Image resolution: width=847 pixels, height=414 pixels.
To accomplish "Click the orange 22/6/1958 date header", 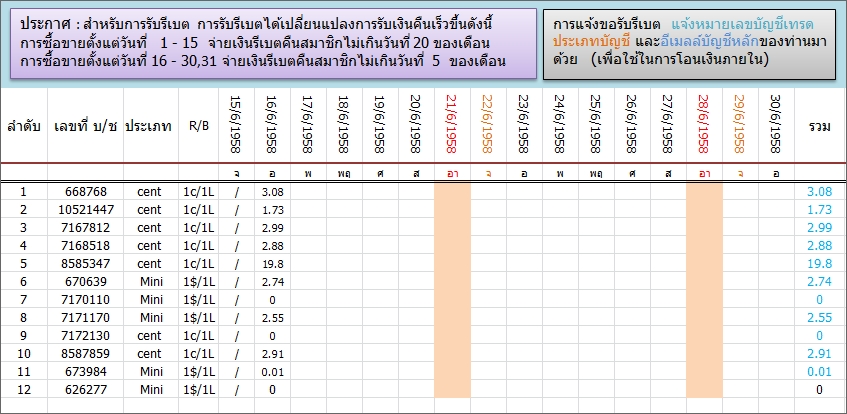I will point(488,124).
